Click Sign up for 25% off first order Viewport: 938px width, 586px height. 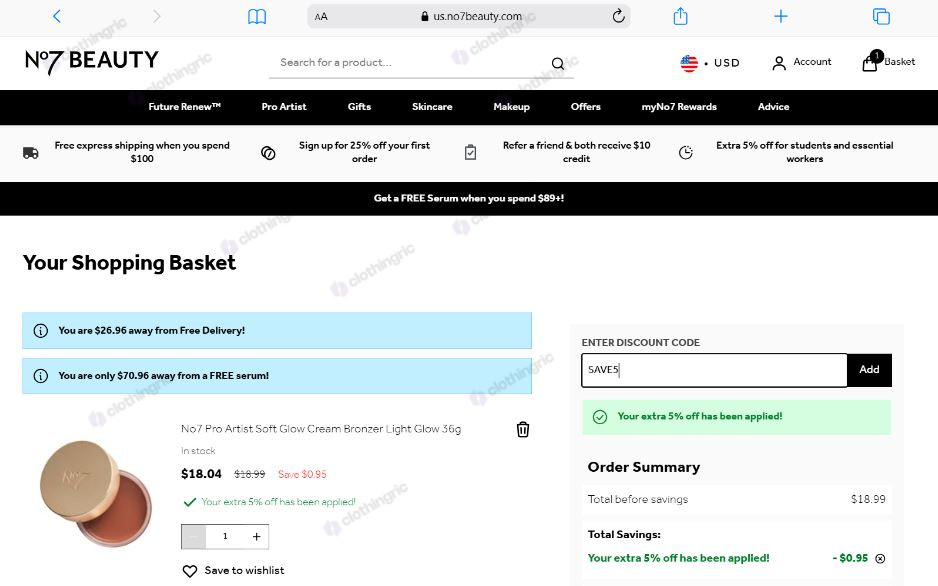coord(364,152)
